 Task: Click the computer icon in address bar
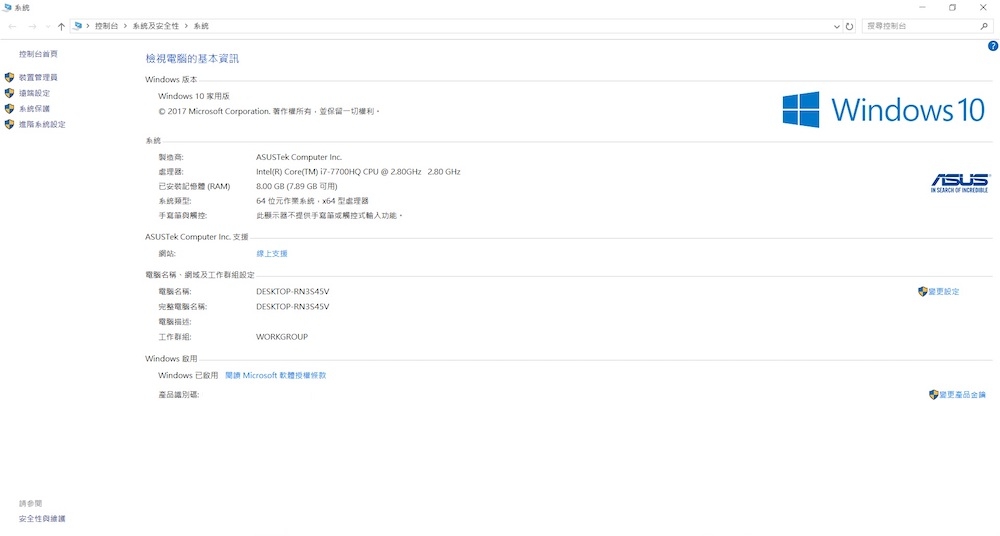pos(78,26)
